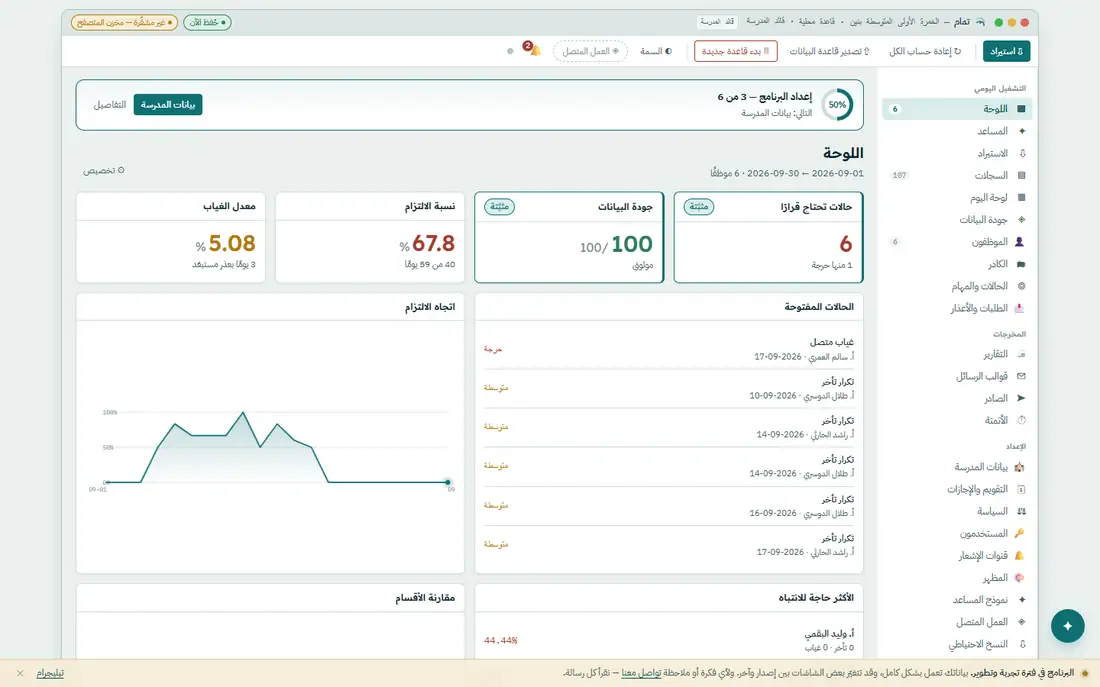
Task: Click بيانات المدرسة setup button in banner
Action: 168,105
